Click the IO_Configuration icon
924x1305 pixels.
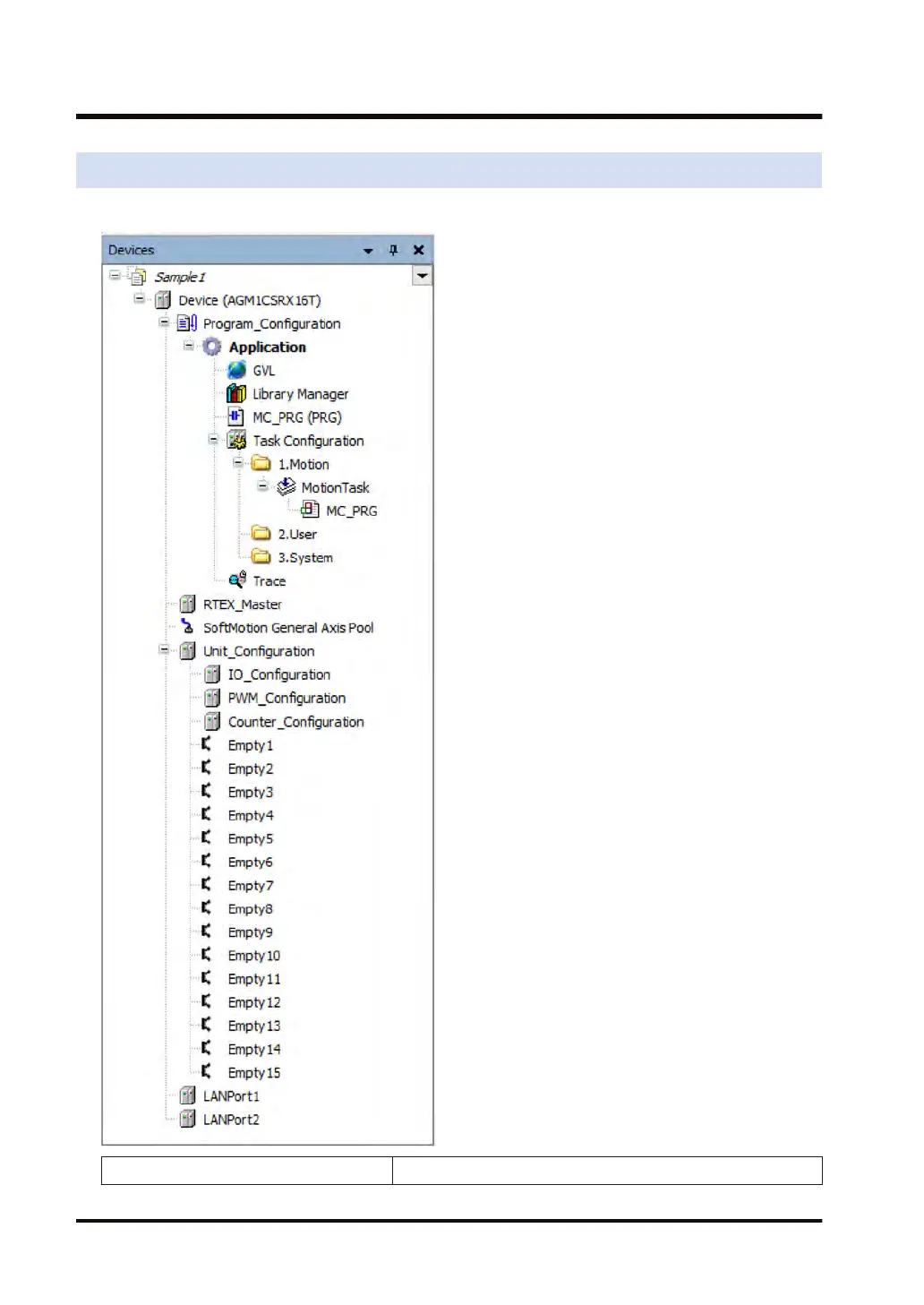coord(212,674)
